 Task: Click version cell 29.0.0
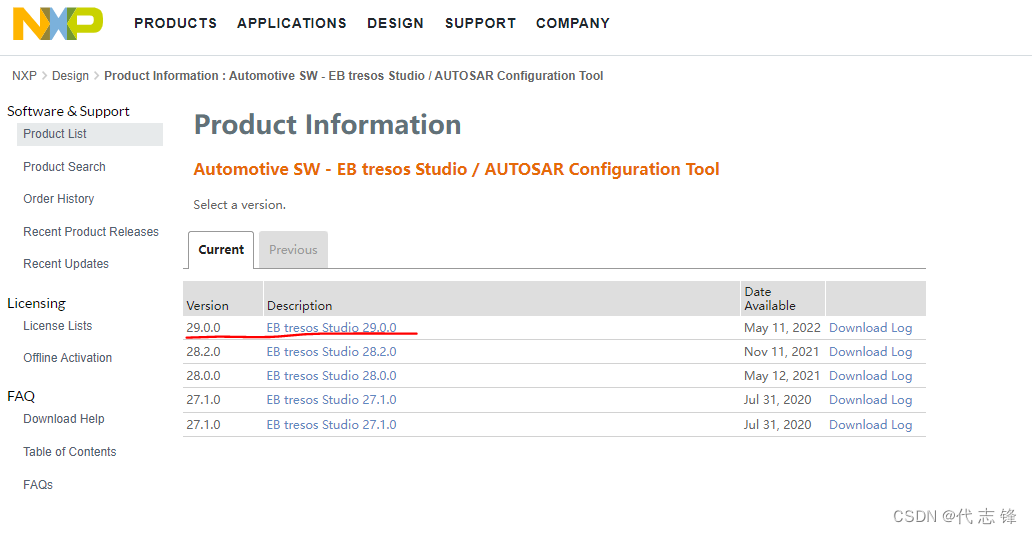(x=203, y=328)
